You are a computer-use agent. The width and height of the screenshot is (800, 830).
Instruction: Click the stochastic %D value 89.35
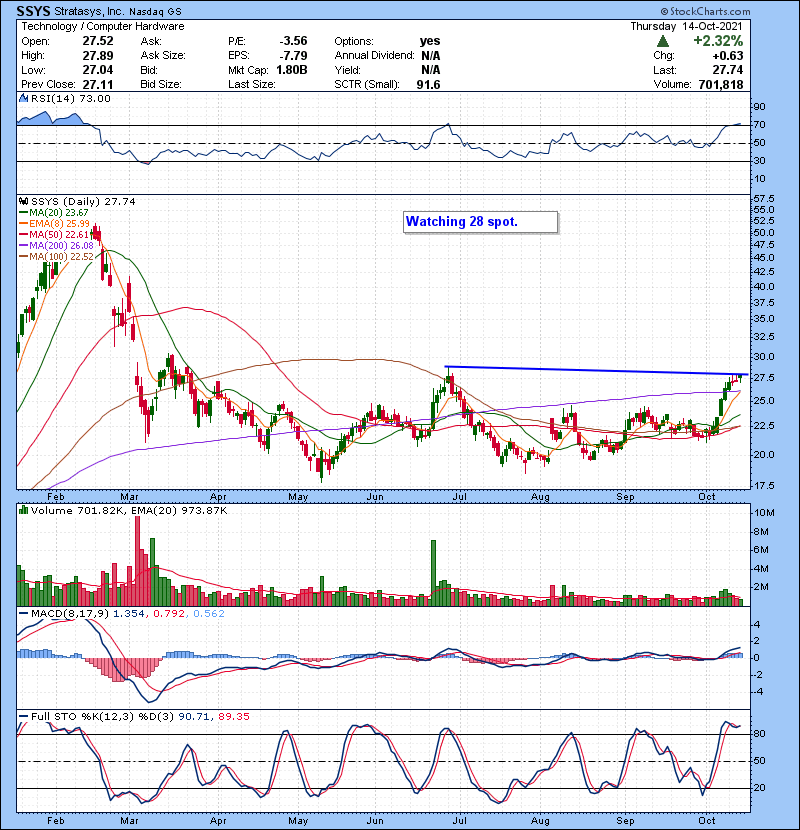[x=233, y=717]
